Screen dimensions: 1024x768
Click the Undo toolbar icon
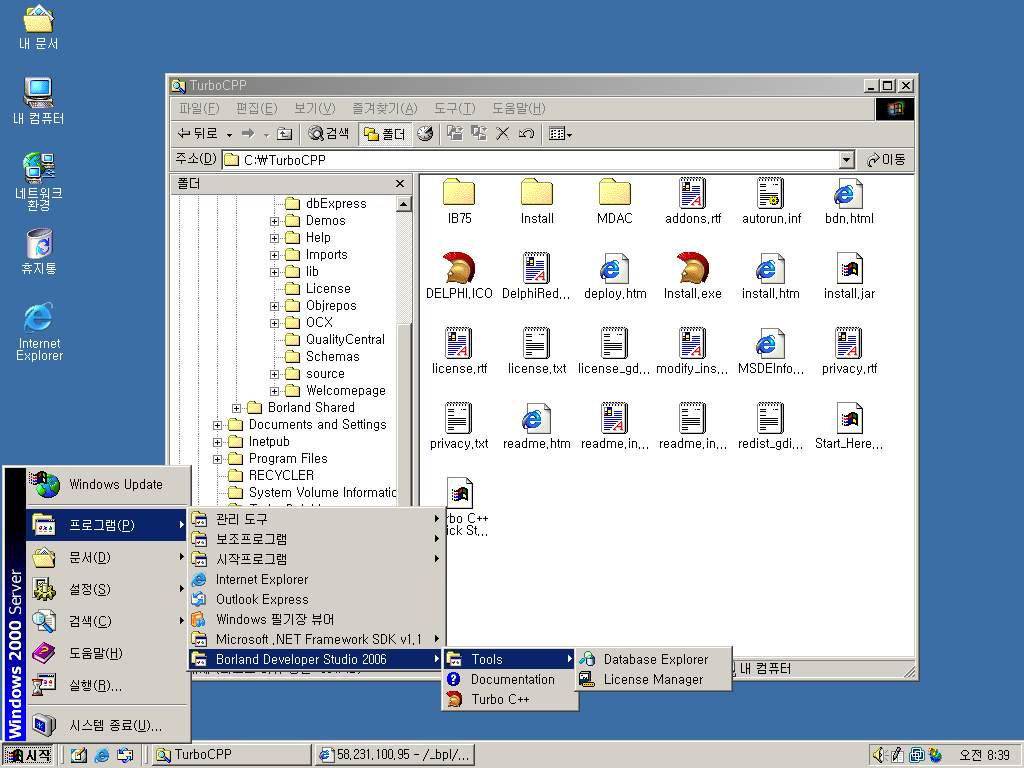tap(526, 133)
